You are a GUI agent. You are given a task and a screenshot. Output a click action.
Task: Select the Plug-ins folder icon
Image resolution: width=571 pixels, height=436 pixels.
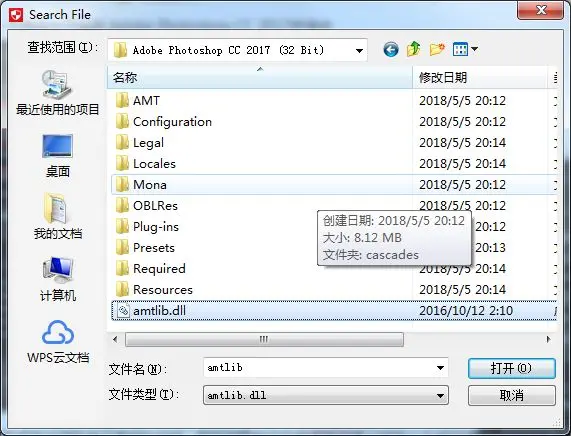tap(122, 227)
